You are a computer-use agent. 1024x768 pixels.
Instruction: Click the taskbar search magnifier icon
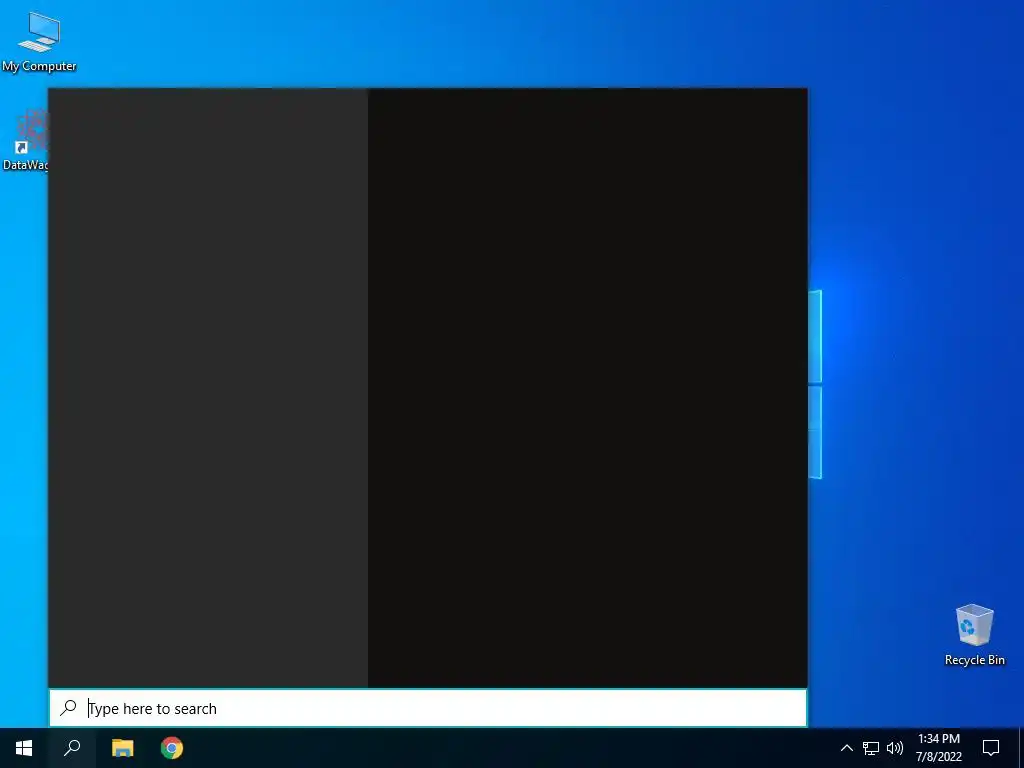(x=72, y=748)
